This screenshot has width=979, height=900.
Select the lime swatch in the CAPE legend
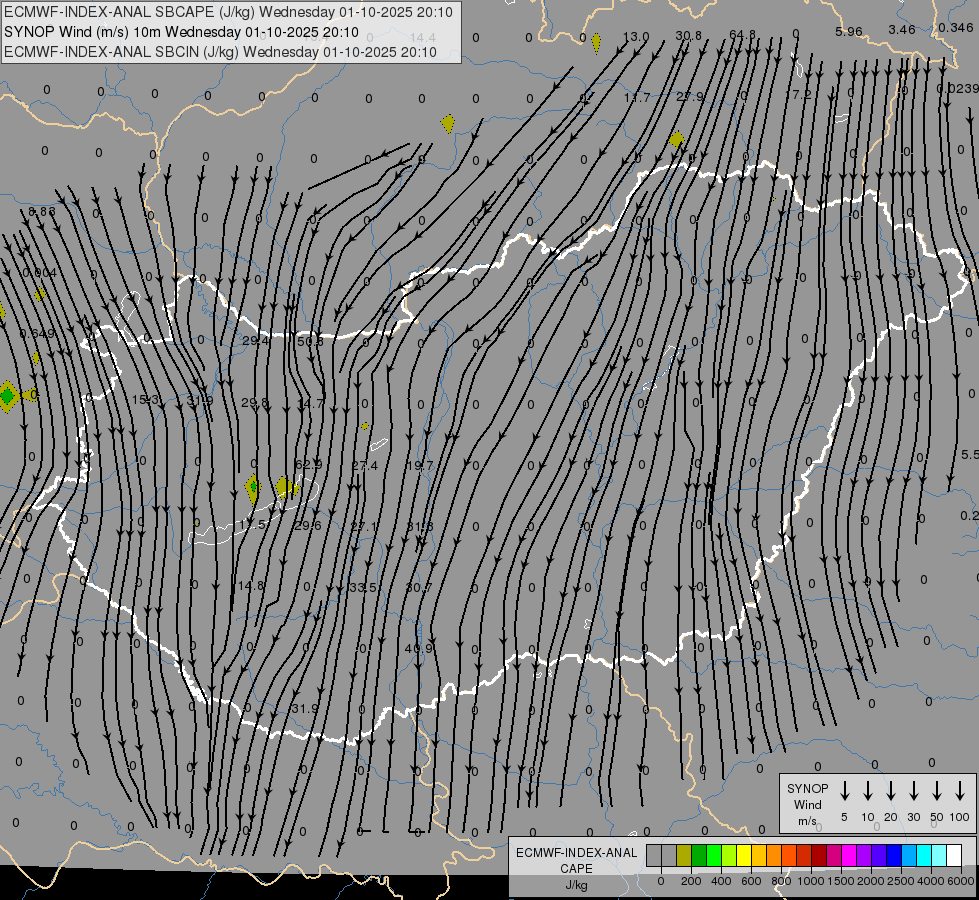(729, 855)
